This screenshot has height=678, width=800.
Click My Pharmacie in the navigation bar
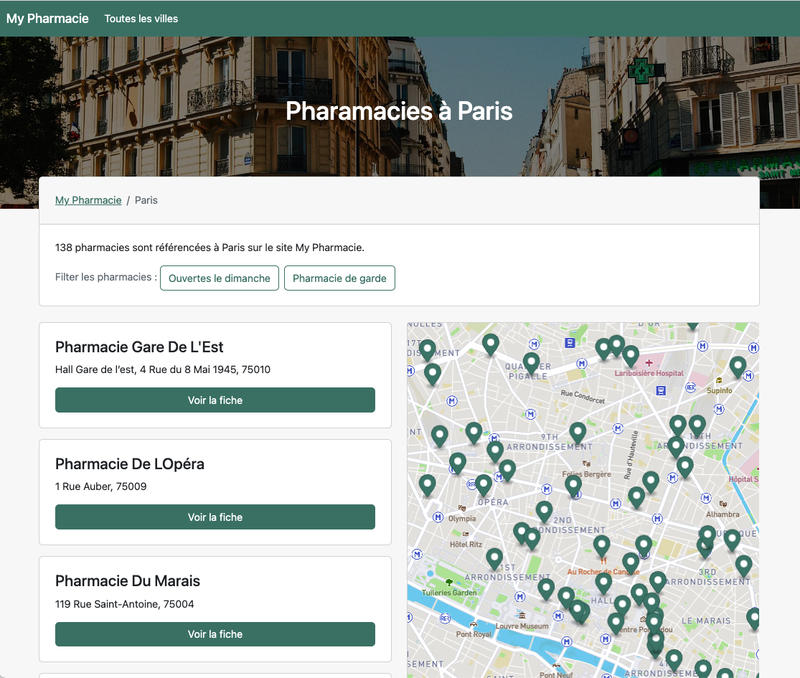47,18
